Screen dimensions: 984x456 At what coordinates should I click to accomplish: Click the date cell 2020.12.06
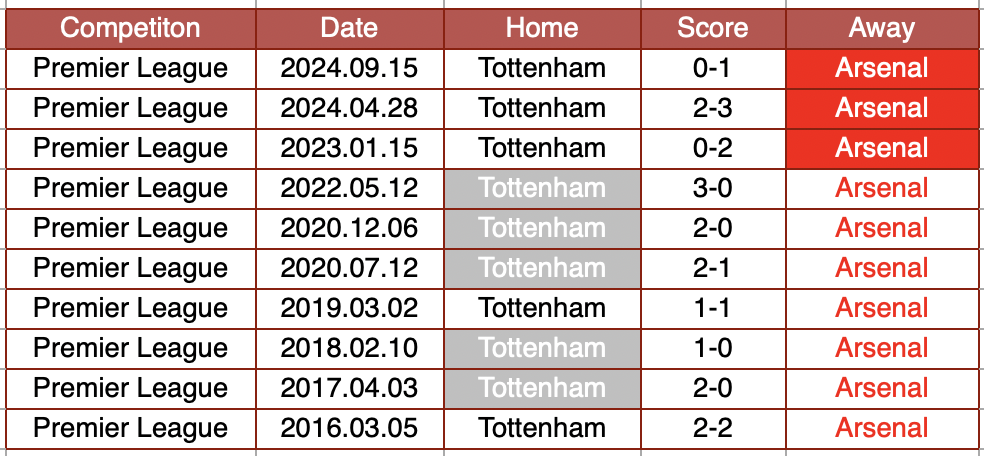(349, 228)
